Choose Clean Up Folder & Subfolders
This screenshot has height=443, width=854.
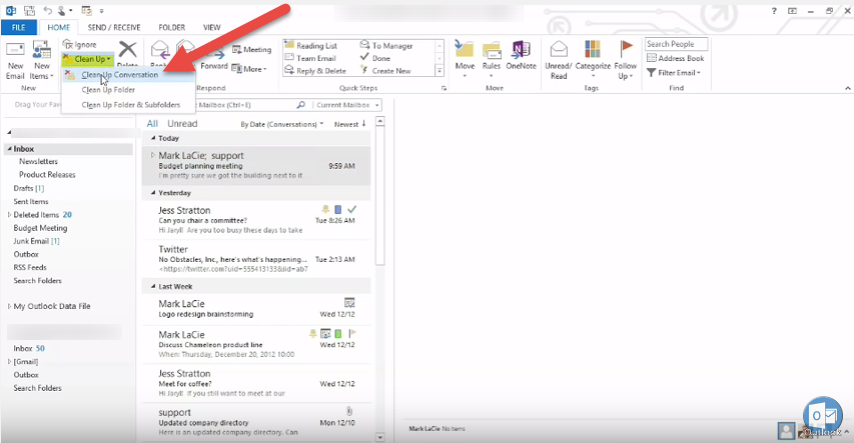(131, 105)
